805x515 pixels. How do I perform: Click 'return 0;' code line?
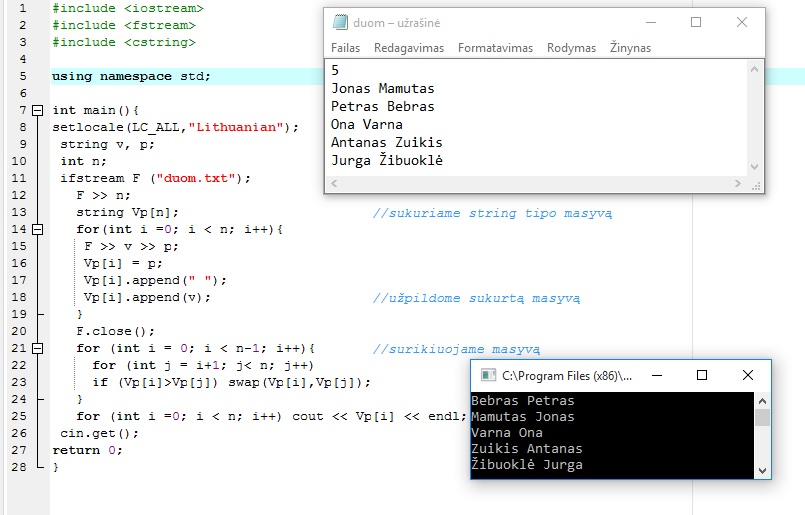click(x=87, y=450)
